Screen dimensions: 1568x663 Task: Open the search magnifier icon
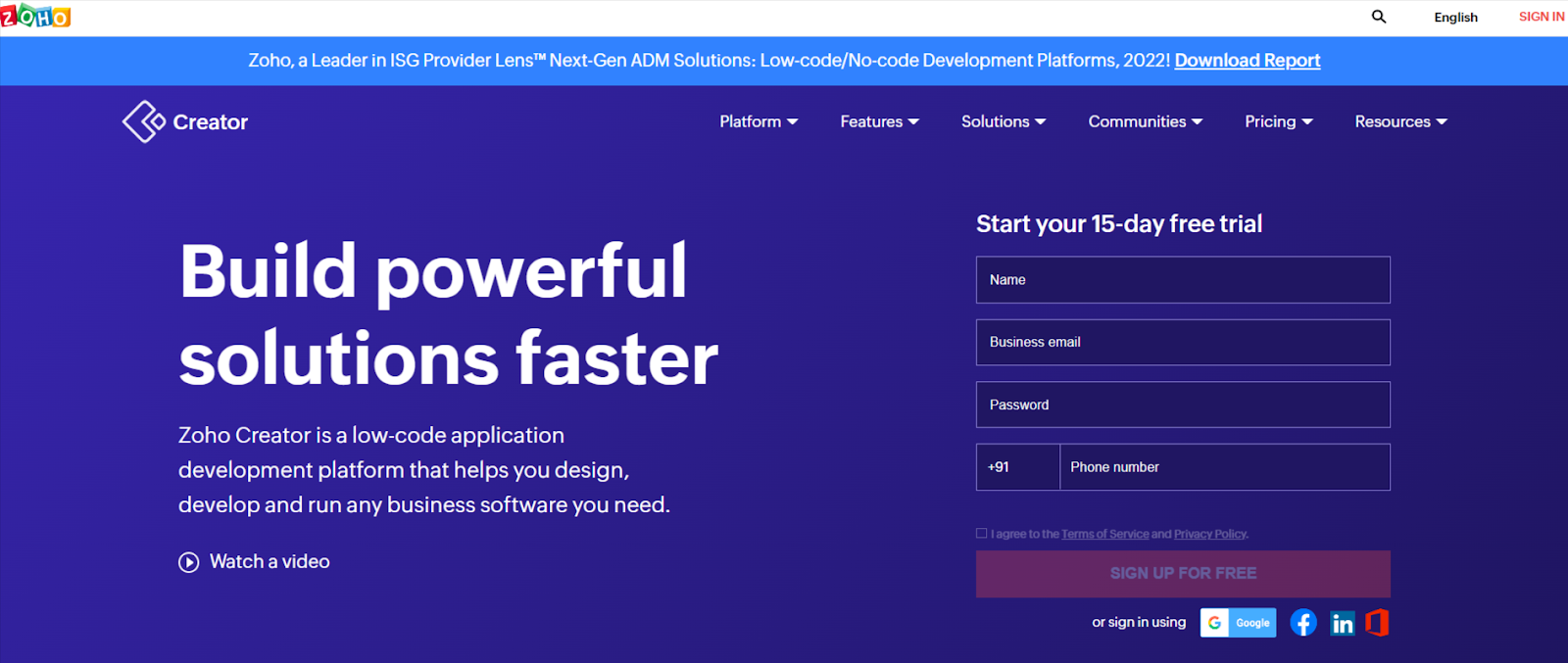[1379, 17]
